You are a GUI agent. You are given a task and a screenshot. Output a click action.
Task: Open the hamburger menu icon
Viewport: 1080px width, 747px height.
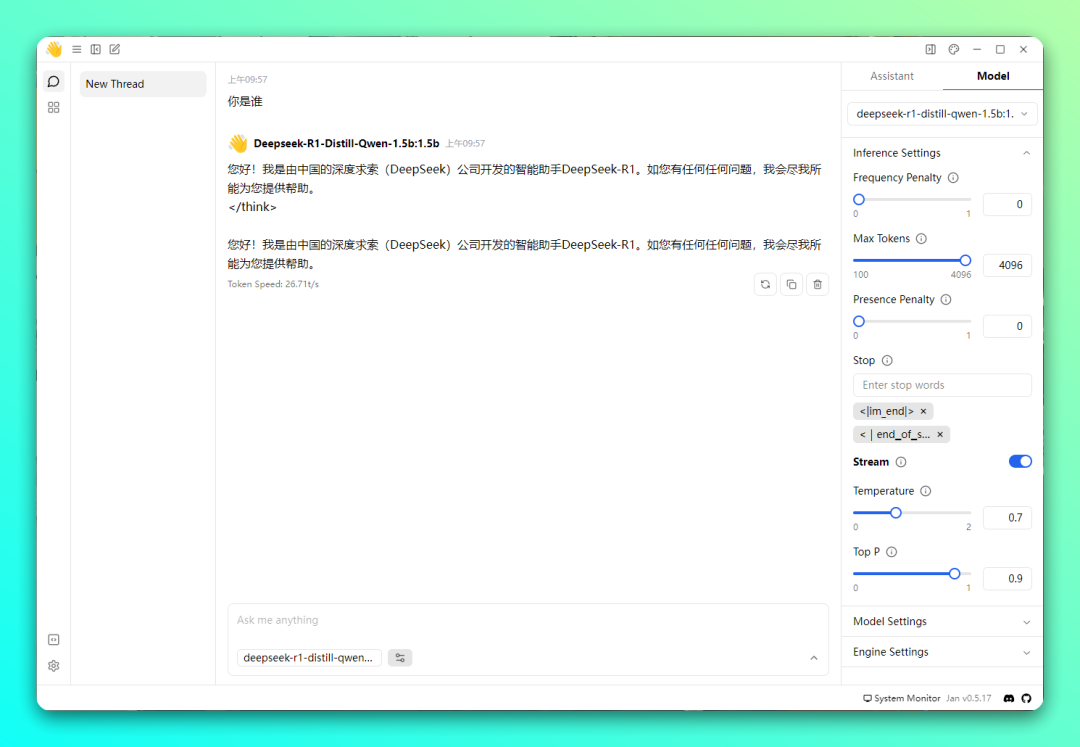pos(76,50)
